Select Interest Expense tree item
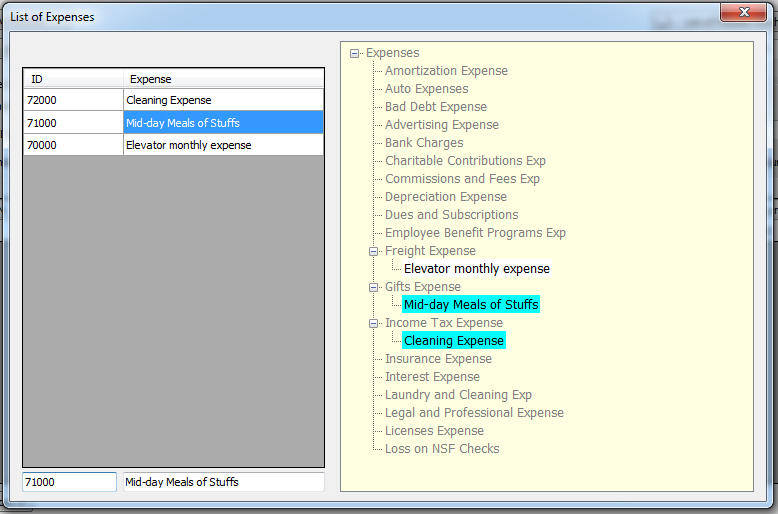The image size is (778, 514). pos(432,377)
